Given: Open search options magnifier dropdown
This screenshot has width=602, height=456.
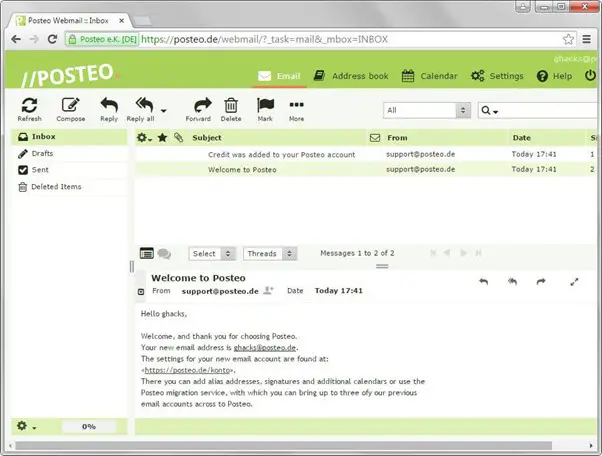Looking at the screenshot, I should pos(490,111).
